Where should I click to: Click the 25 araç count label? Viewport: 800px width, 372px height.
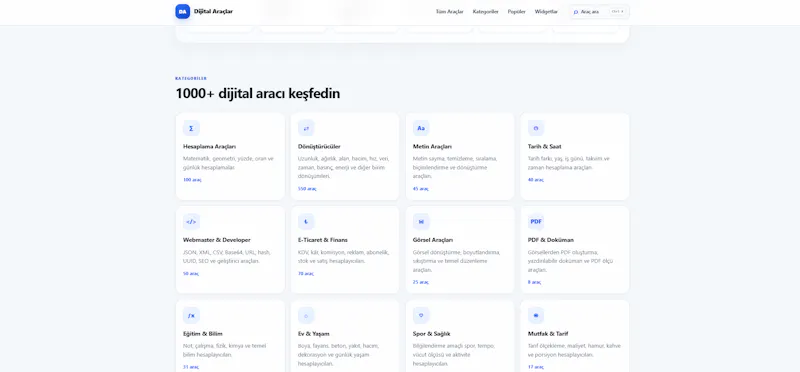421,282
